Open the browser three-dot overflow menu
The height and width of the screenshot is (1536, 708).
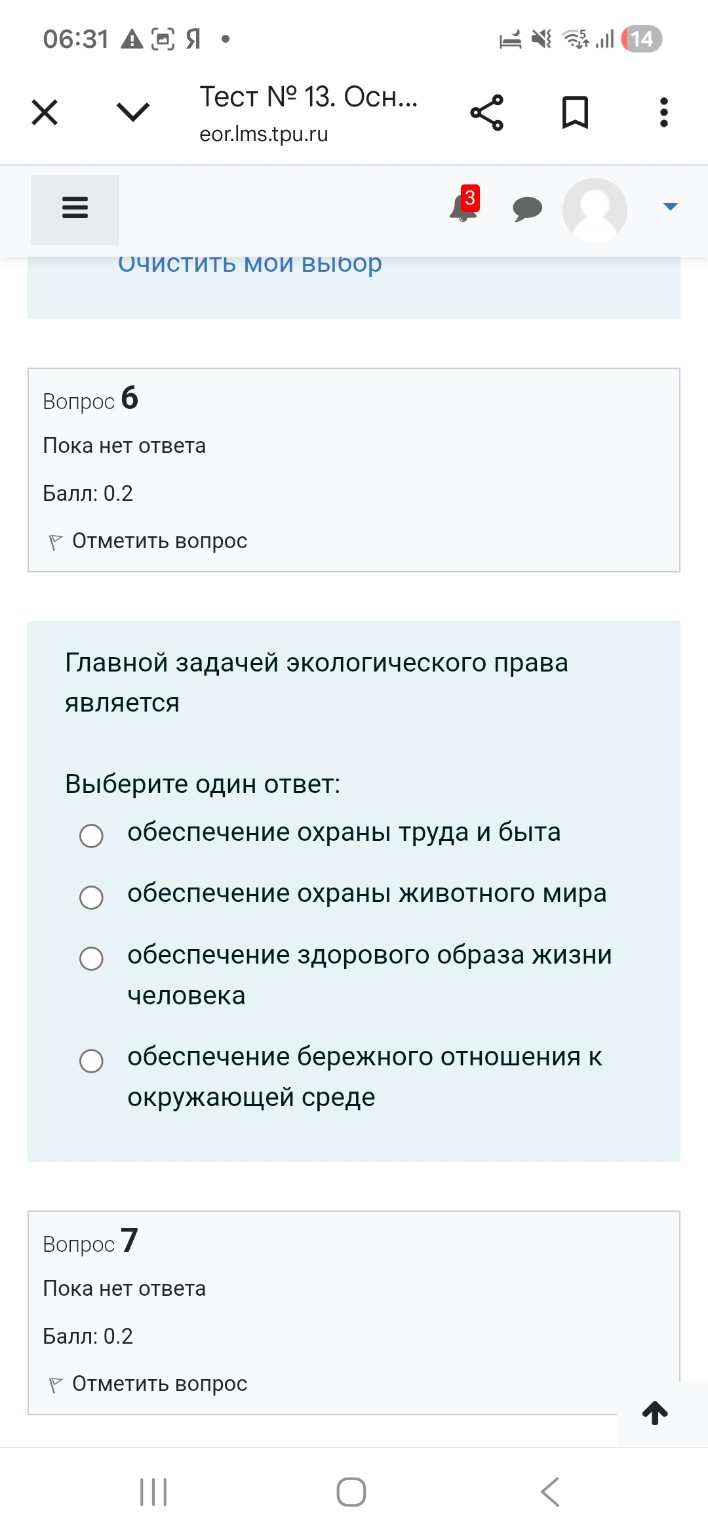pyautogui.click(x=663, y=112)
